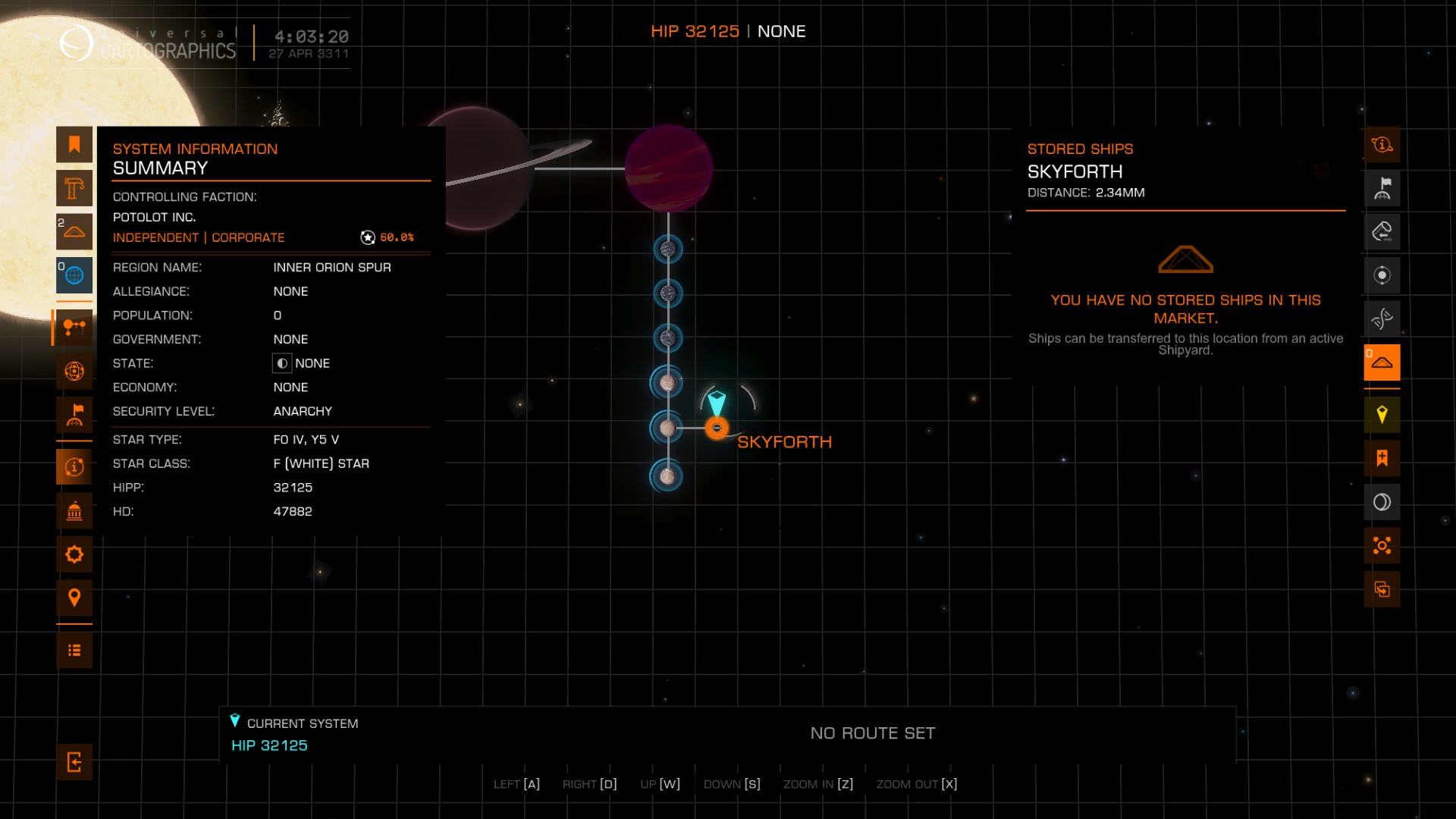Exit the system map using the exit icon
The image size is (1456, 819).
[74, 762]
